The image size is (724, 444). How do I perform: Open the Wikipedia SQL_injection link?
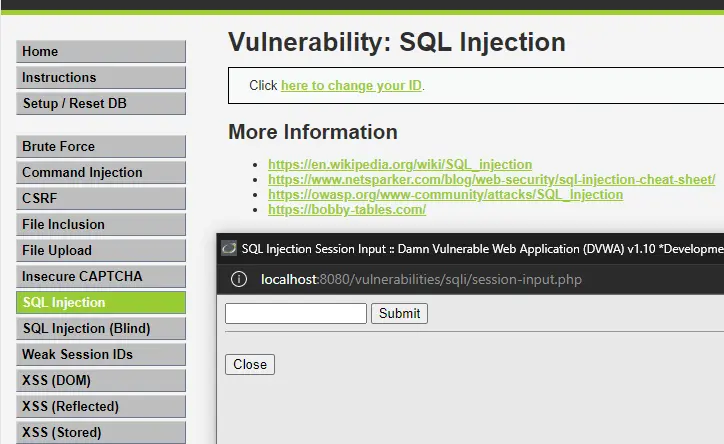click(x=400, y=164)
